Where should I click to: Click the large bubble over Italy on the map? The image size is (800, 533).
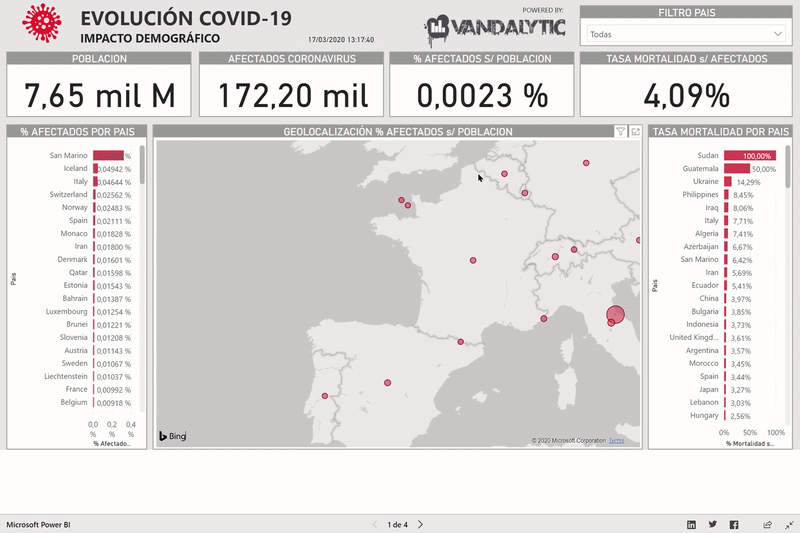pos(615,314)
